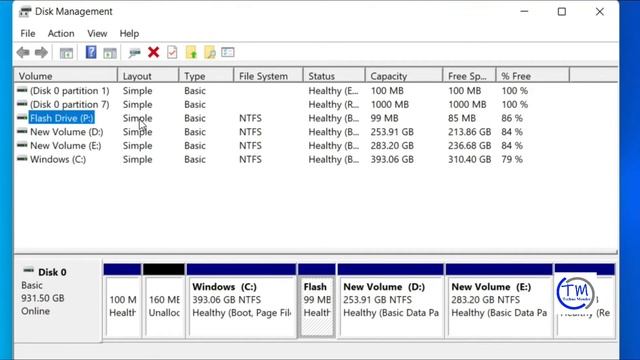Select the Flash Drive (P:) volume

pos(62,118)
